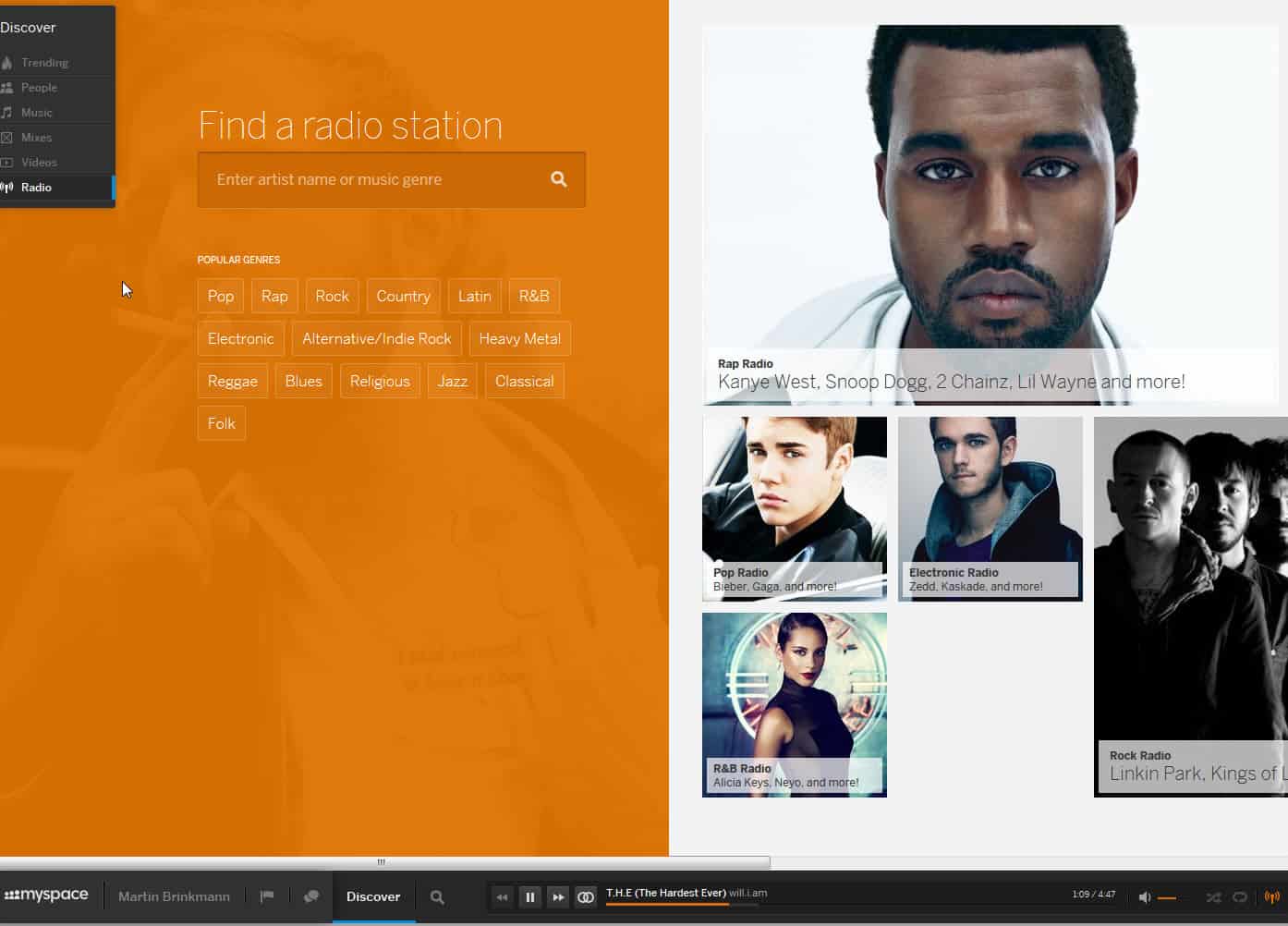Click the myspace logo in bottom bar

46,896
